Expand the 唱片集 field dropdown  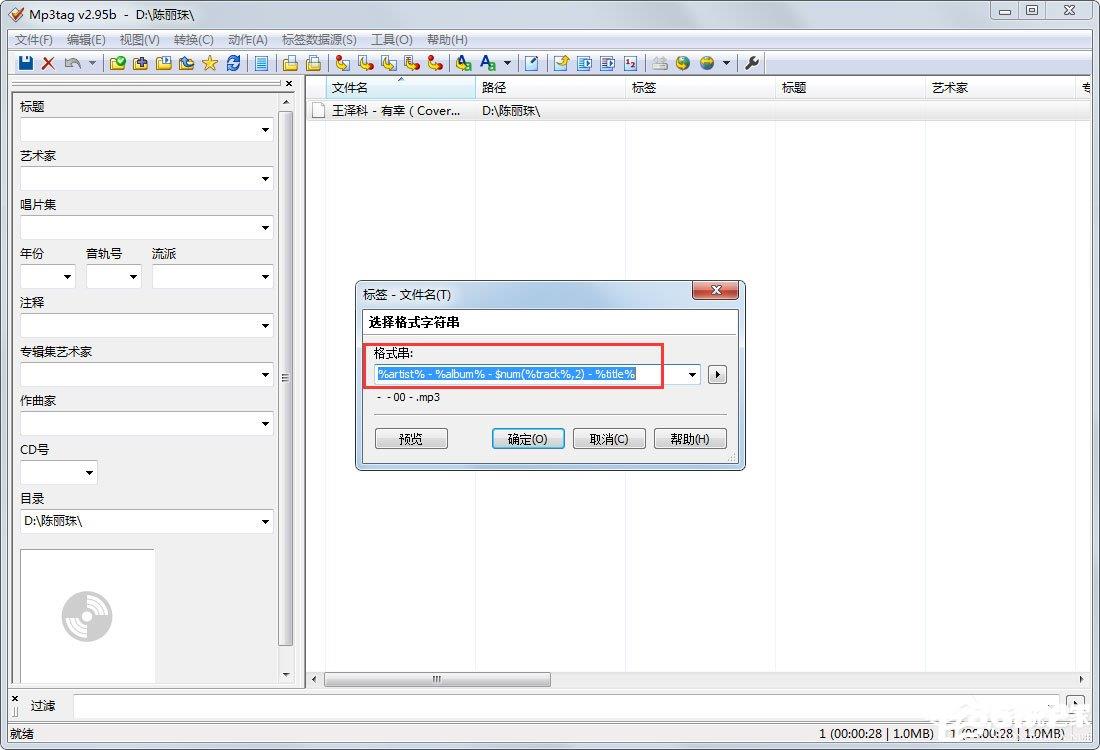tap(265, 228)
